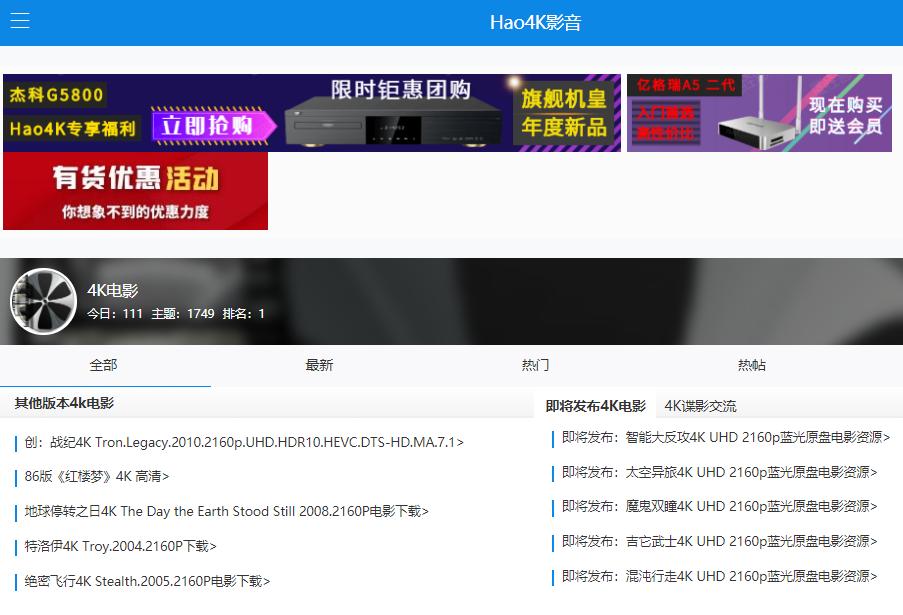Switch to the 最新 tab

318,365
